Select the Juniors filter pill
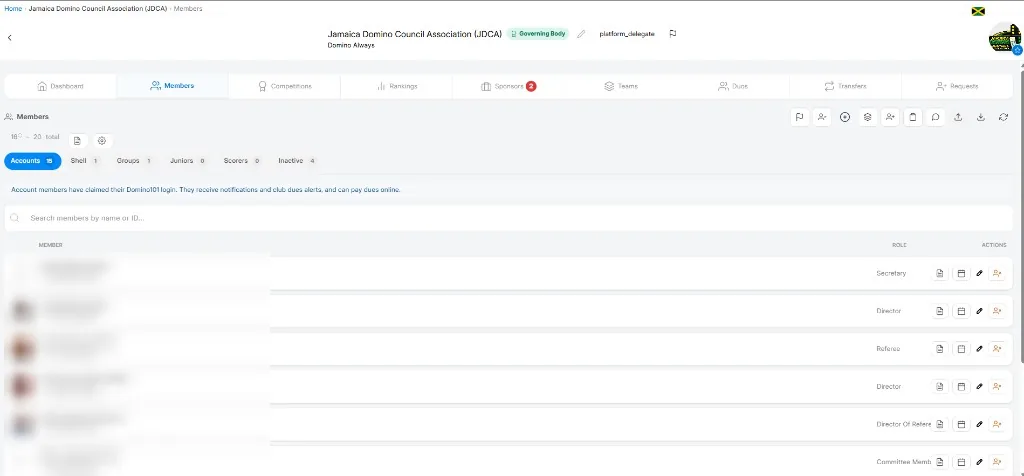Image resolution: width=1024 pixels, height=476 pixels. pos(187,161)
